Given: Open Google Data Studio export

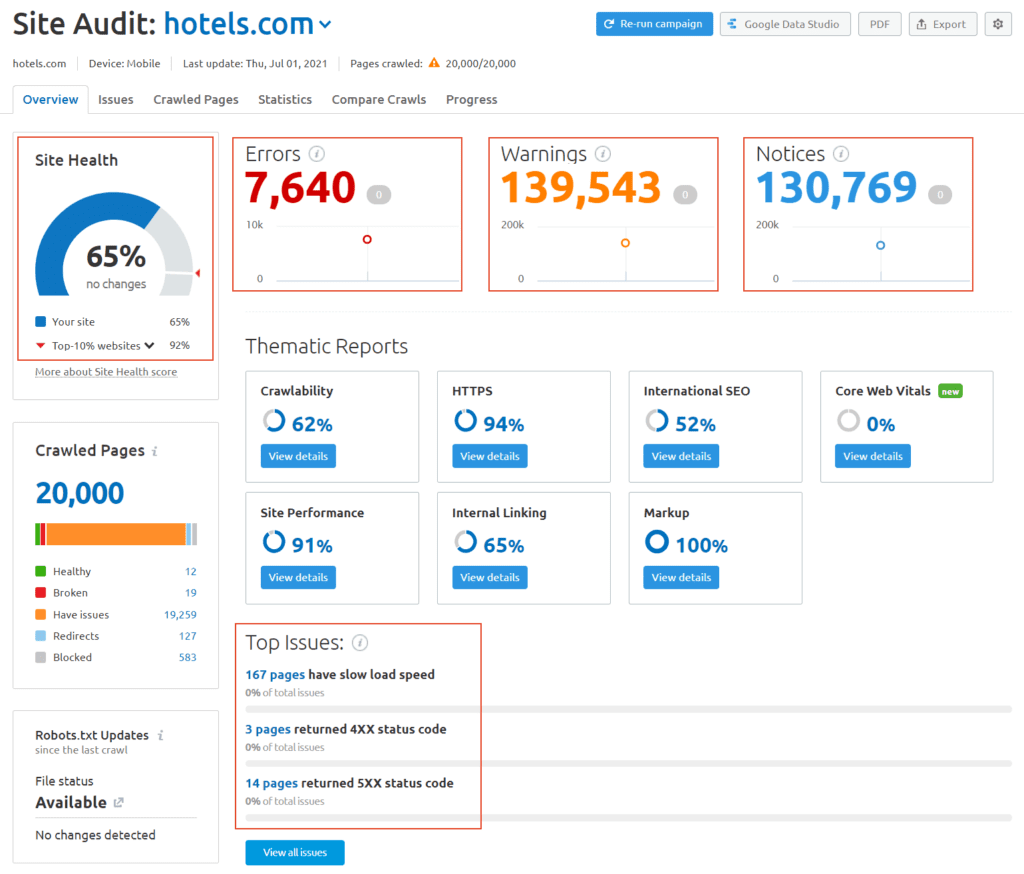Looking at the screenshot, I should click(785, 24).
